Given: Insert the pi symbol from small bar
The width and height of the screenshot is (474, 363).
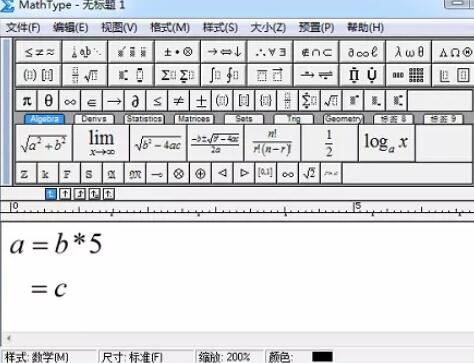Looking at the screenshot, I should (x=27, y=100).
